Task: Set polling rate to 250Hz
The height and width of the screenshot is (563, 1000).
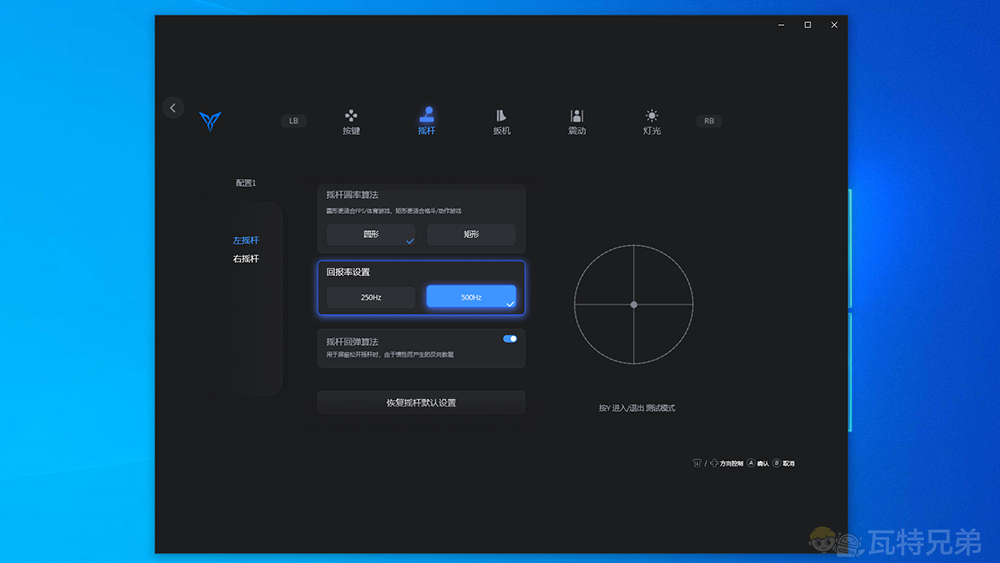Action: point(371,298)
